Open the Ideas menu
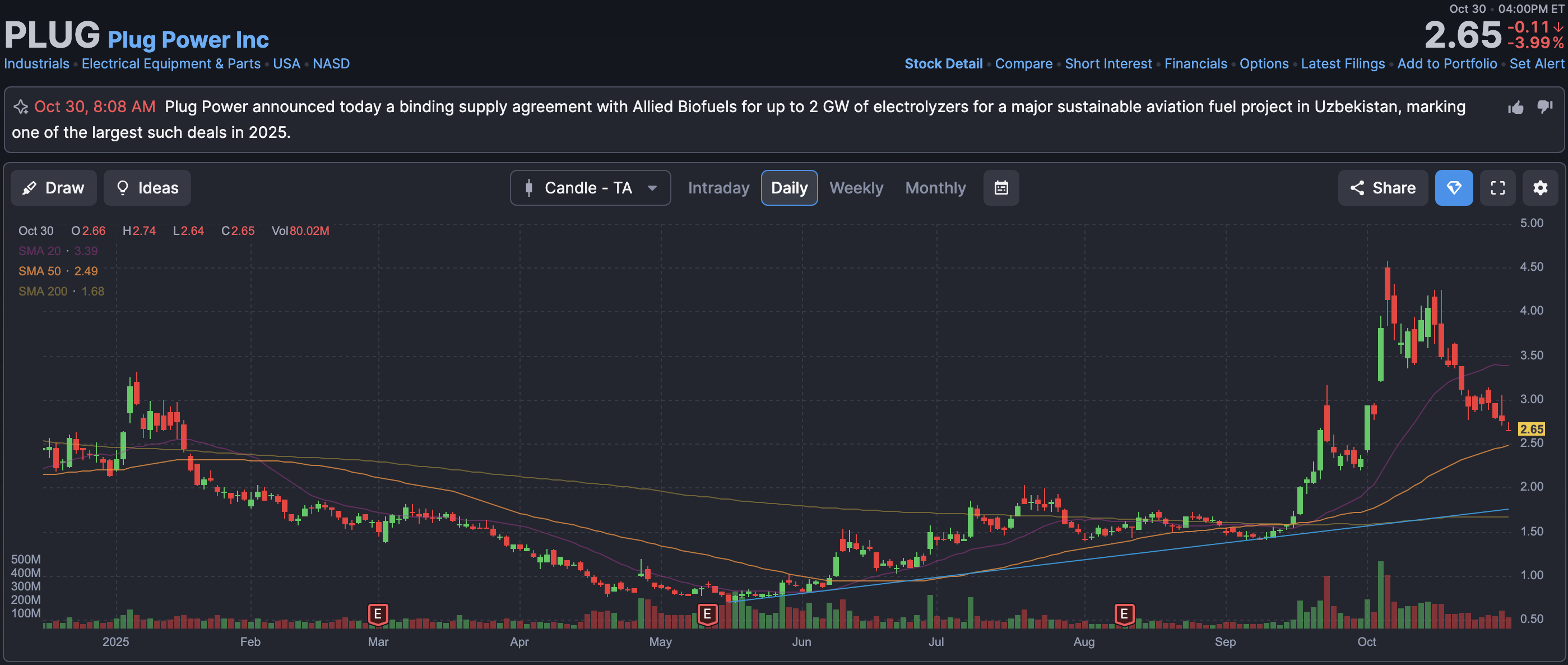The height and width of the screenshot is (665, 1568). (147, 188)
